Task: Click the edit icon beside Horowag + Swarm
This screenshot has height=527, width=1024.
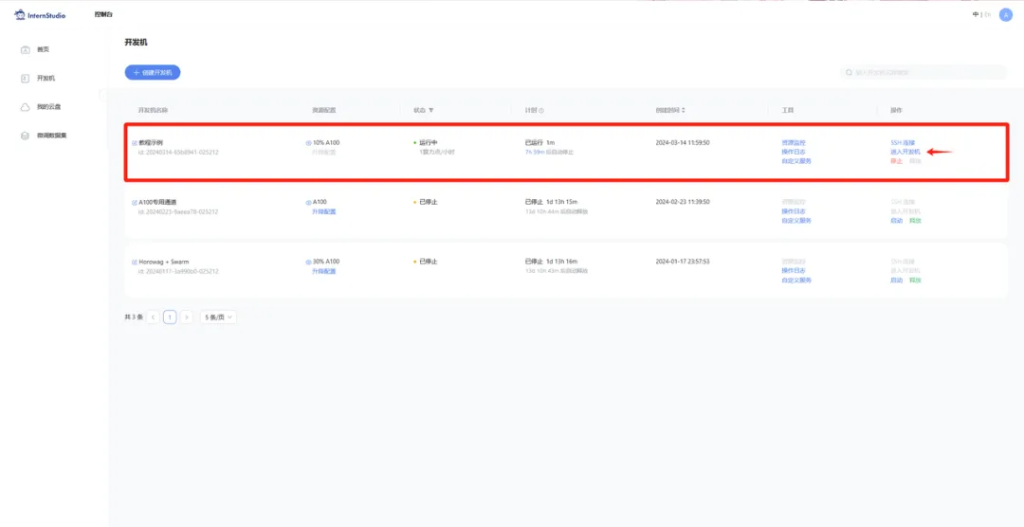Action: point(134,261)
